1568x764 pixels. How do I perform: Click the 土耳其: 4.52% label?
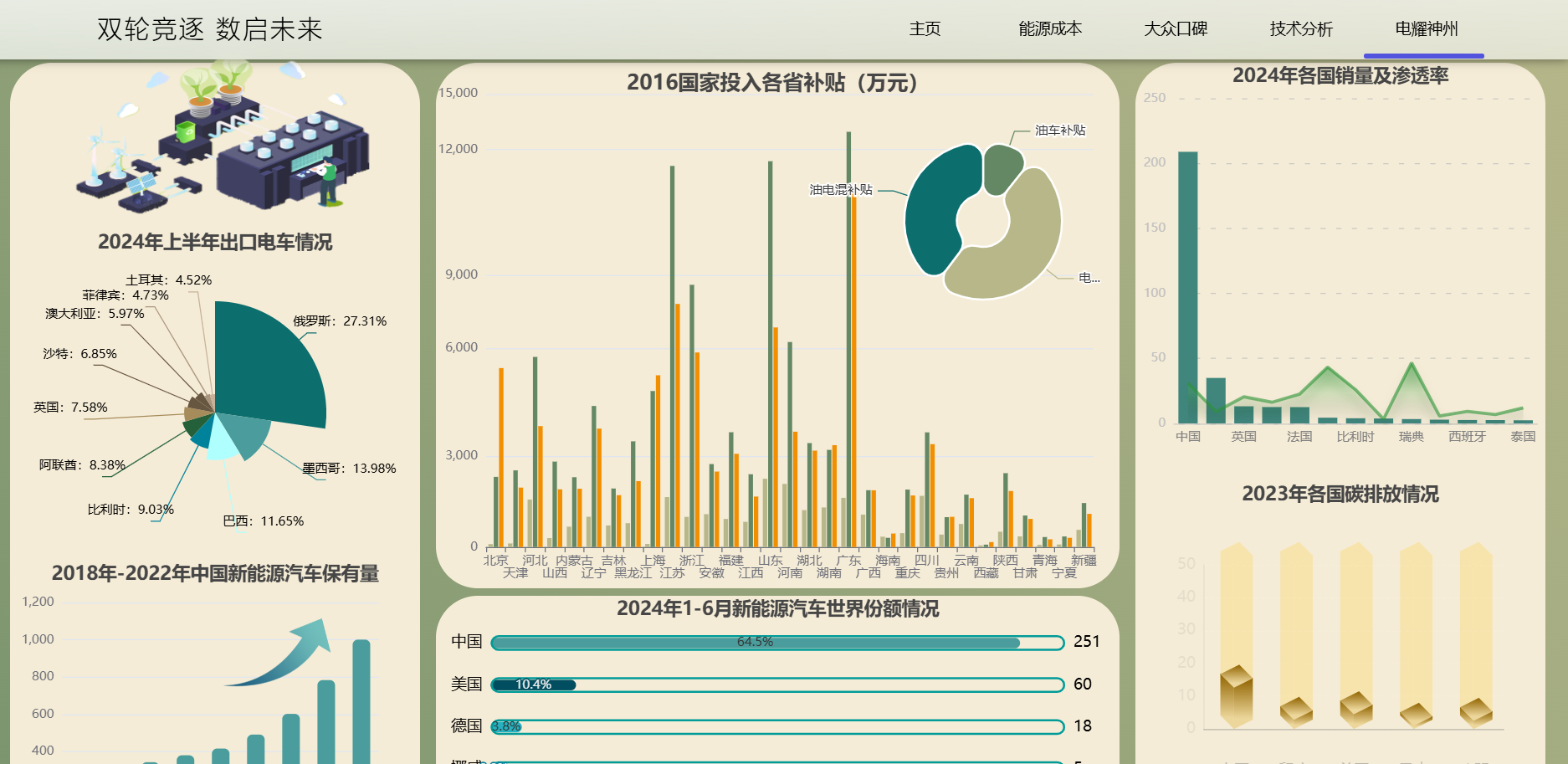coord(169,280)
